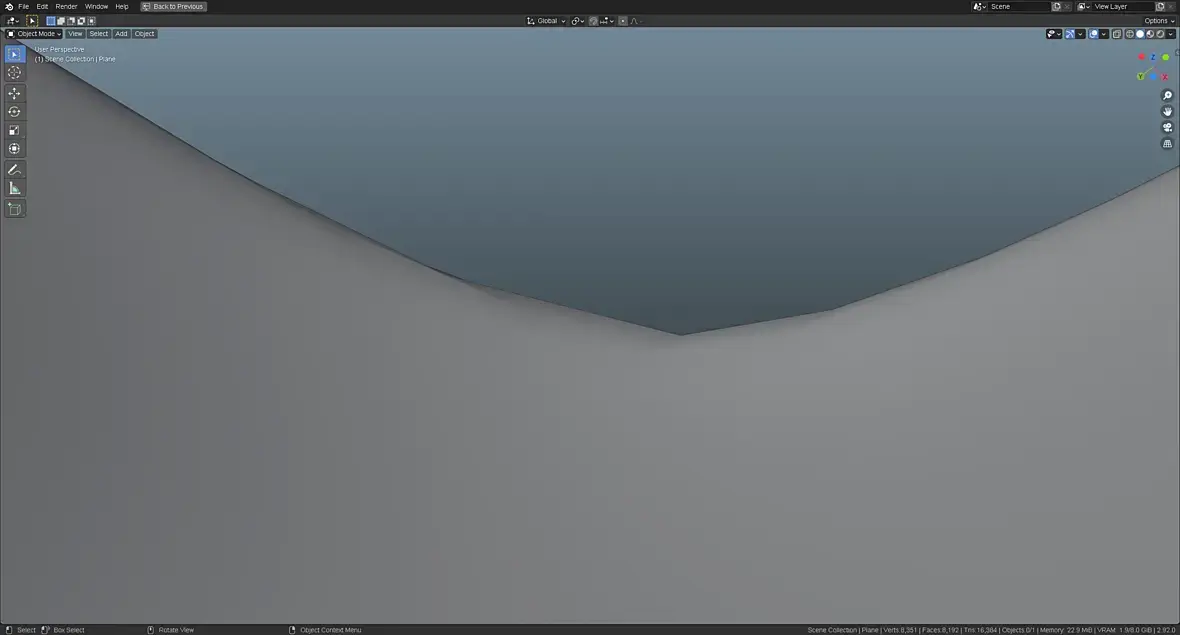Click the 'Rotate View' status bar hint
This screenshot has width=1180, height=635.
(x=176, y=630)
